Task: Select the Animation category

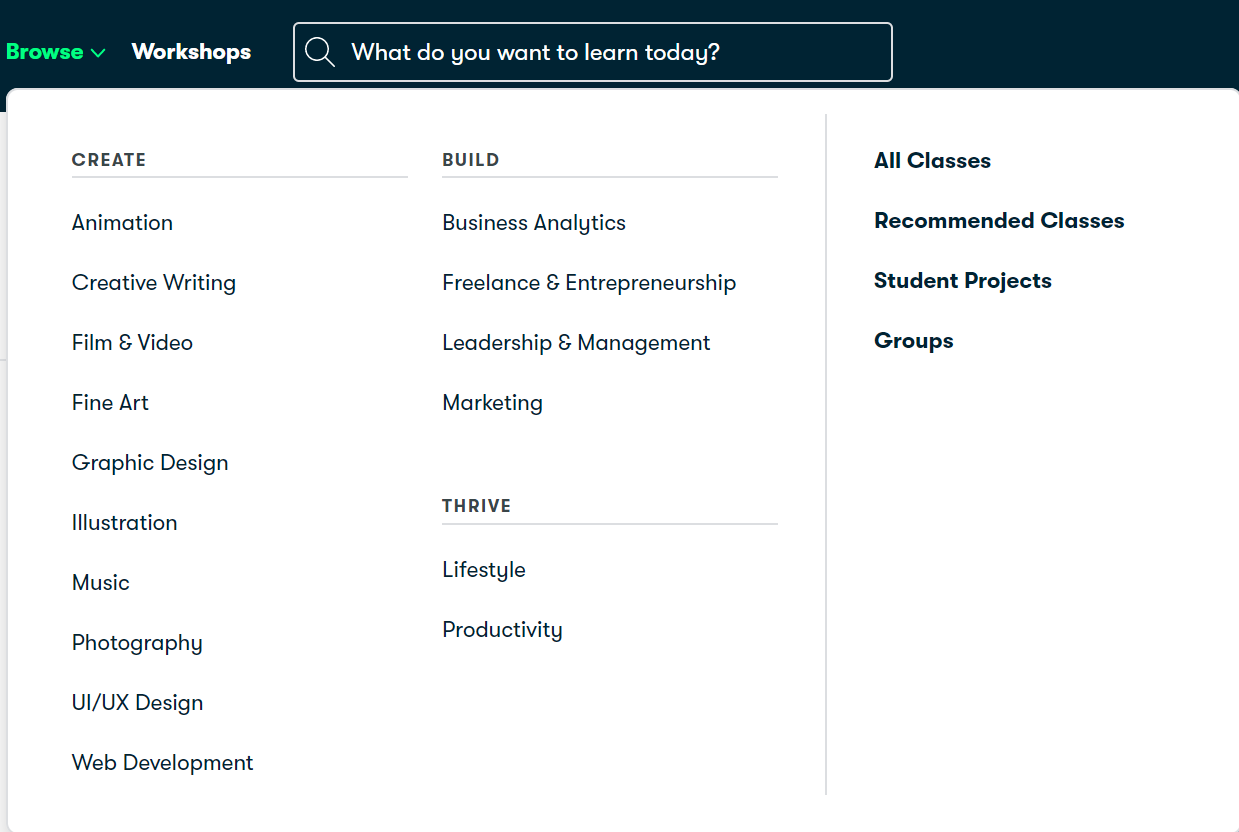Action: pos(122,223)
